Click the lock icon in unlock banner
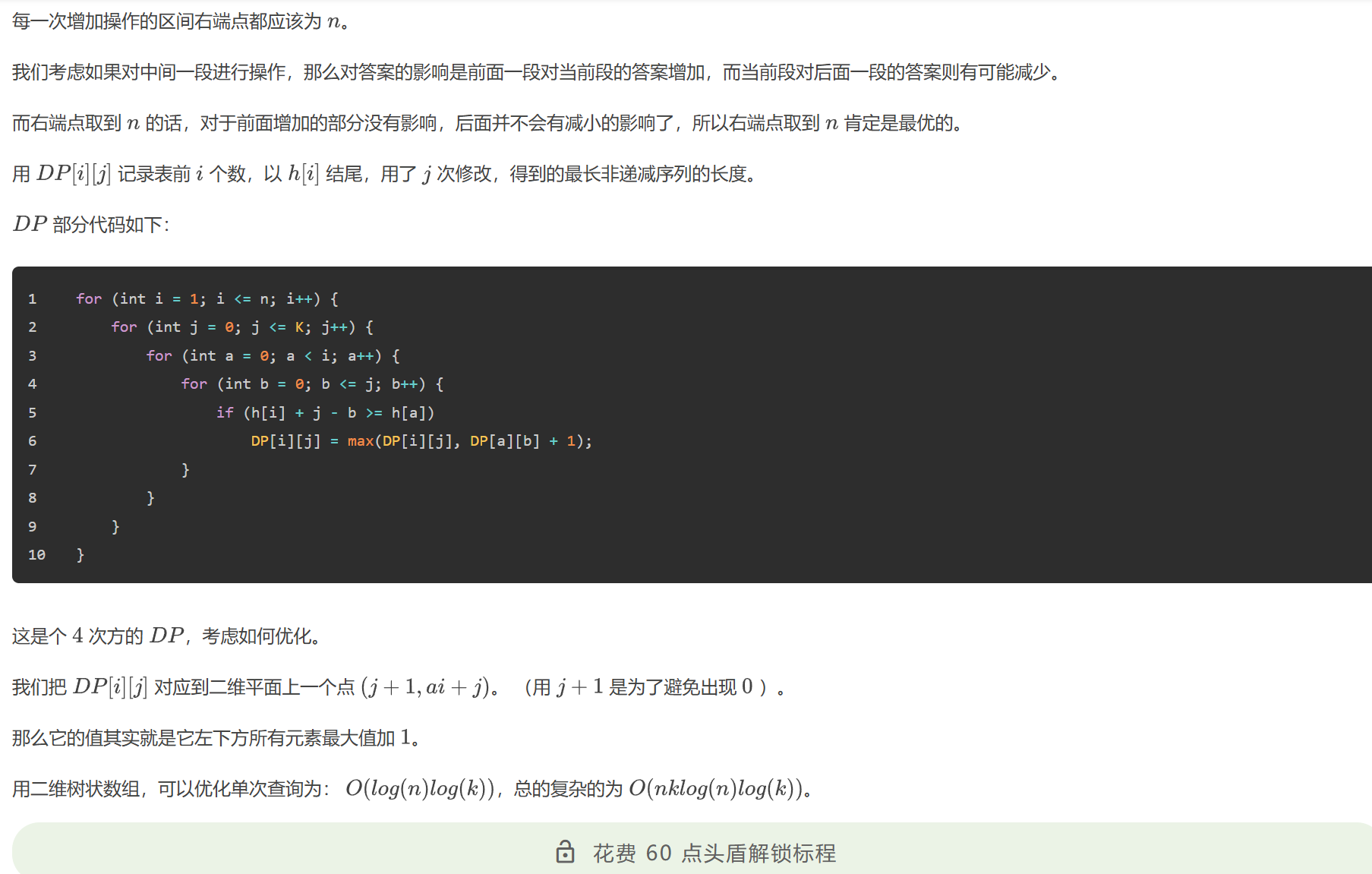1372x874 pixels. [x=565, y=852]
